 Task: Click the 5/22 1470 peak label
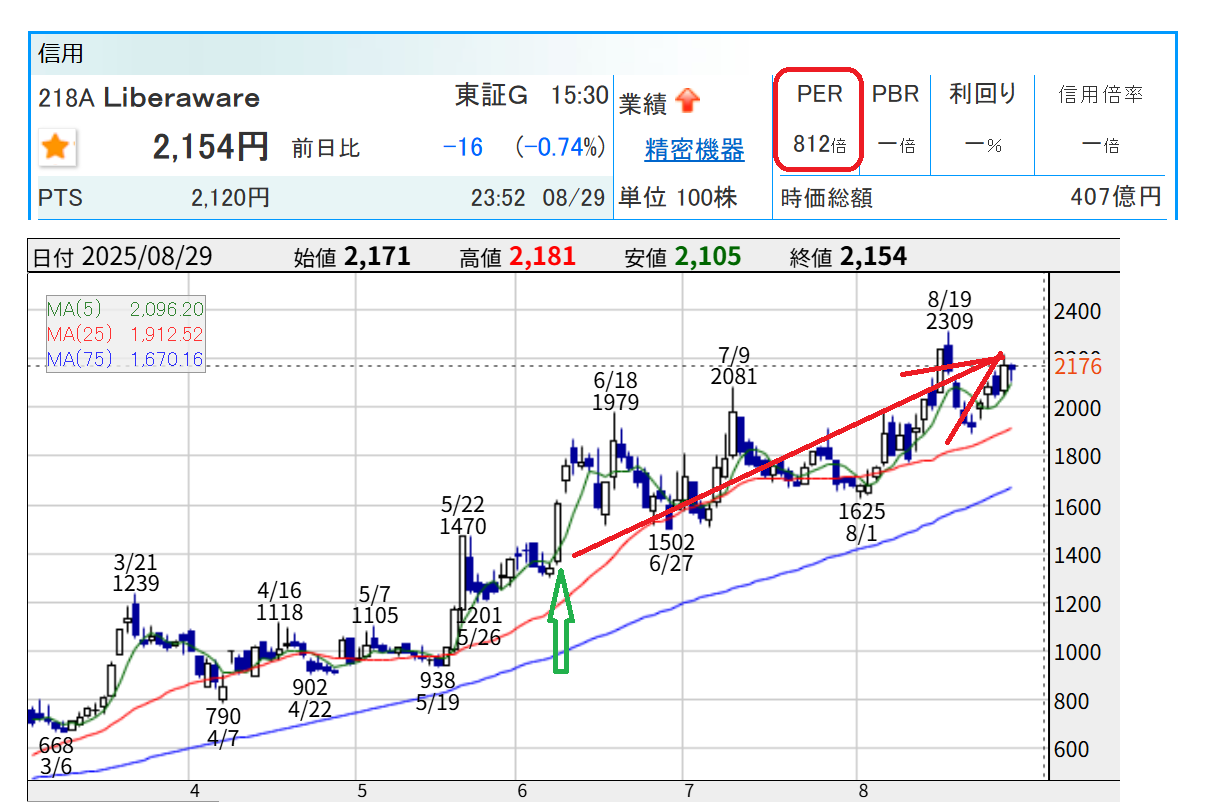[x=462, y=515]
